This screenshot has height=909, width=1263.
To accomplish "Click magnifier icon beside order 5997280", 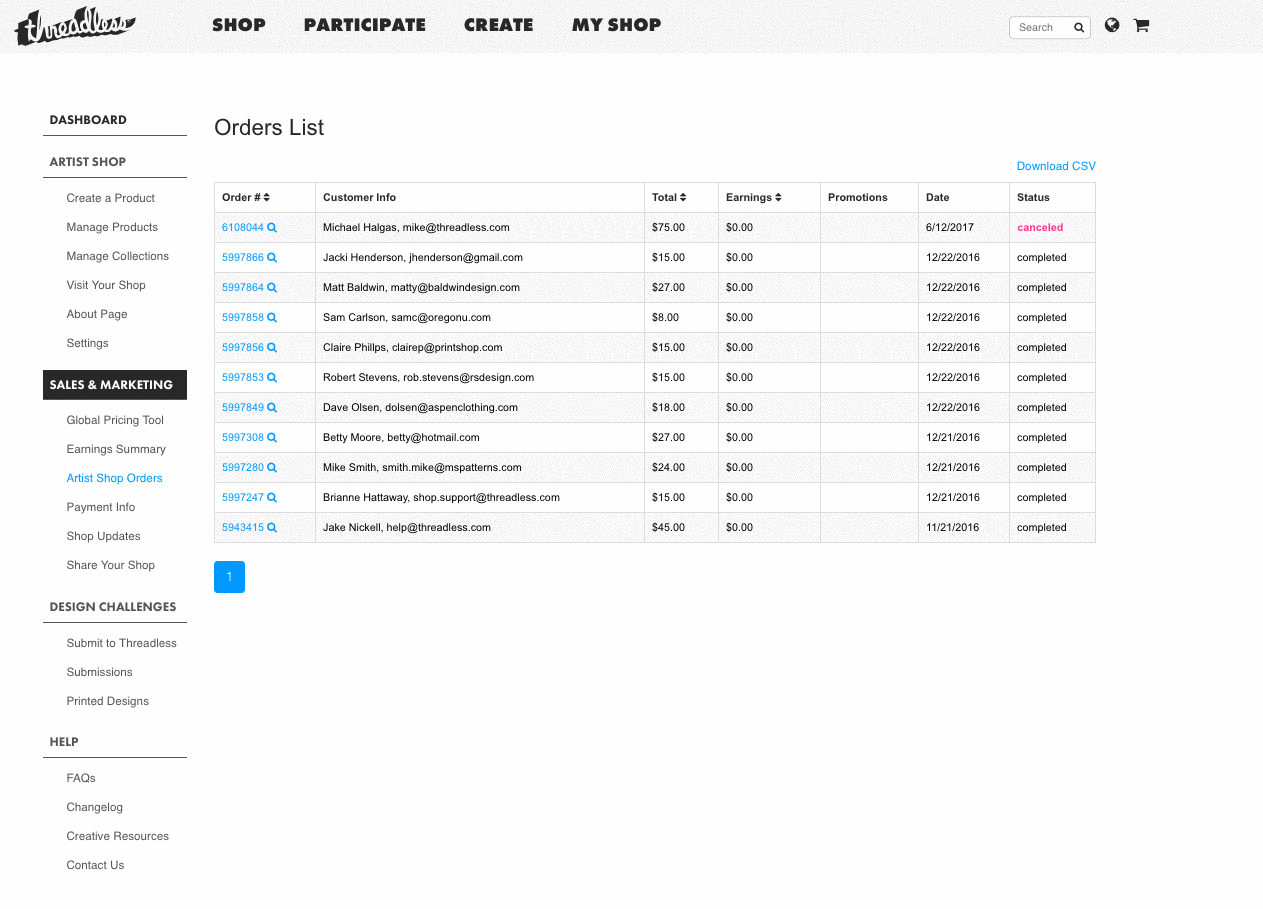I will click(x=272, y=468).
